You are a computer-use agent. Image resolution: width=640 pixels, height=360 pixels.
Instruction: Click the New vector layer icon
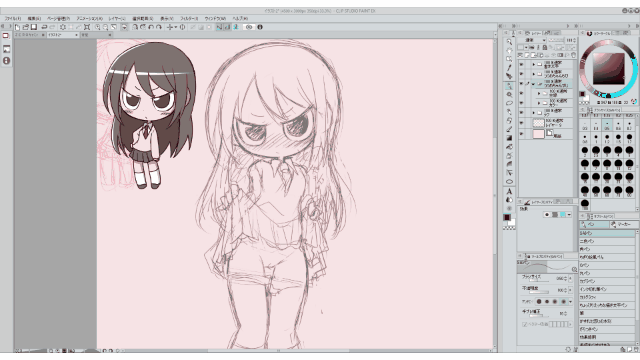[533, 55]
